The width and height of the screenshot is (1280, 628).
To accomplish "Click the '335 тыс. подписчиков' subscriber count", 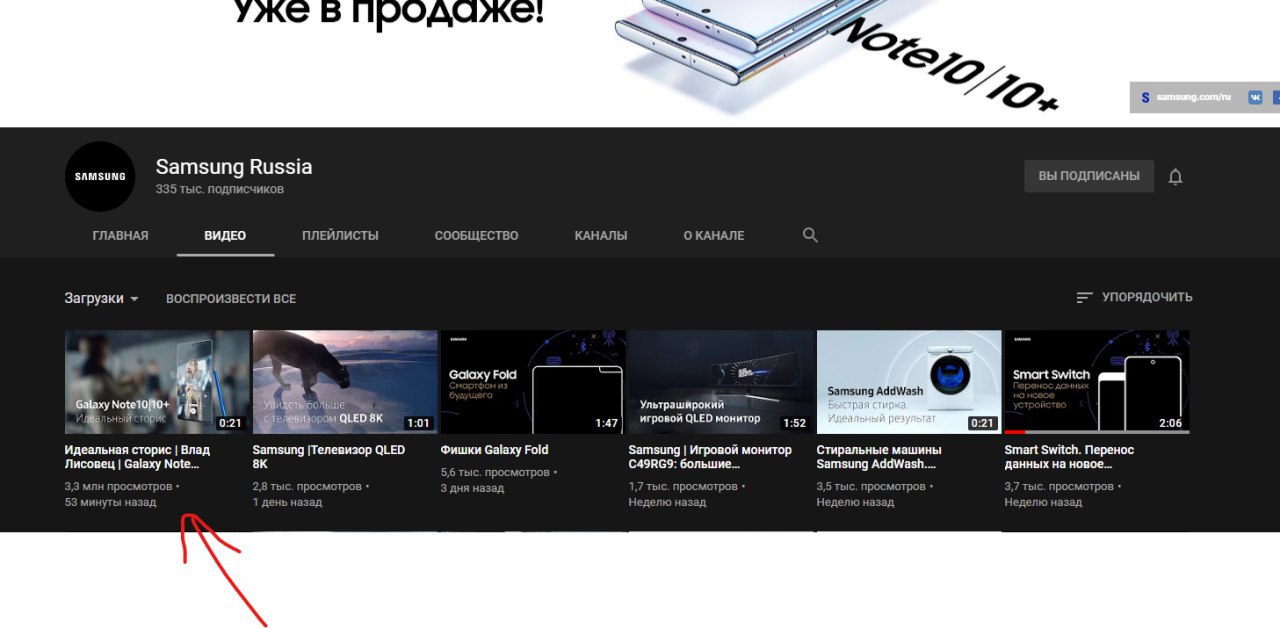I will [x=220, y=189].
